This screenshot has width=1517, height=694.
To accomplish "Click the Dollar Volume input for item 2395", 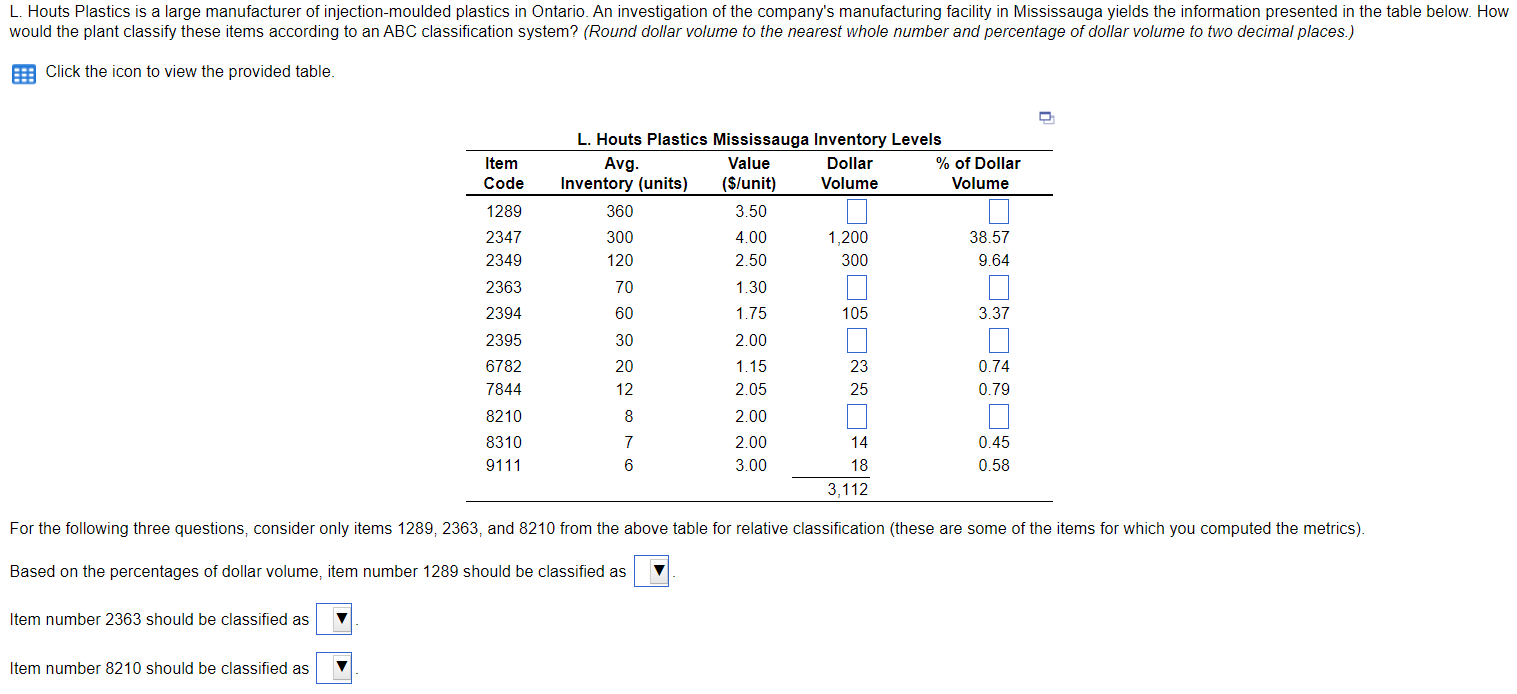I will point(856,340).
